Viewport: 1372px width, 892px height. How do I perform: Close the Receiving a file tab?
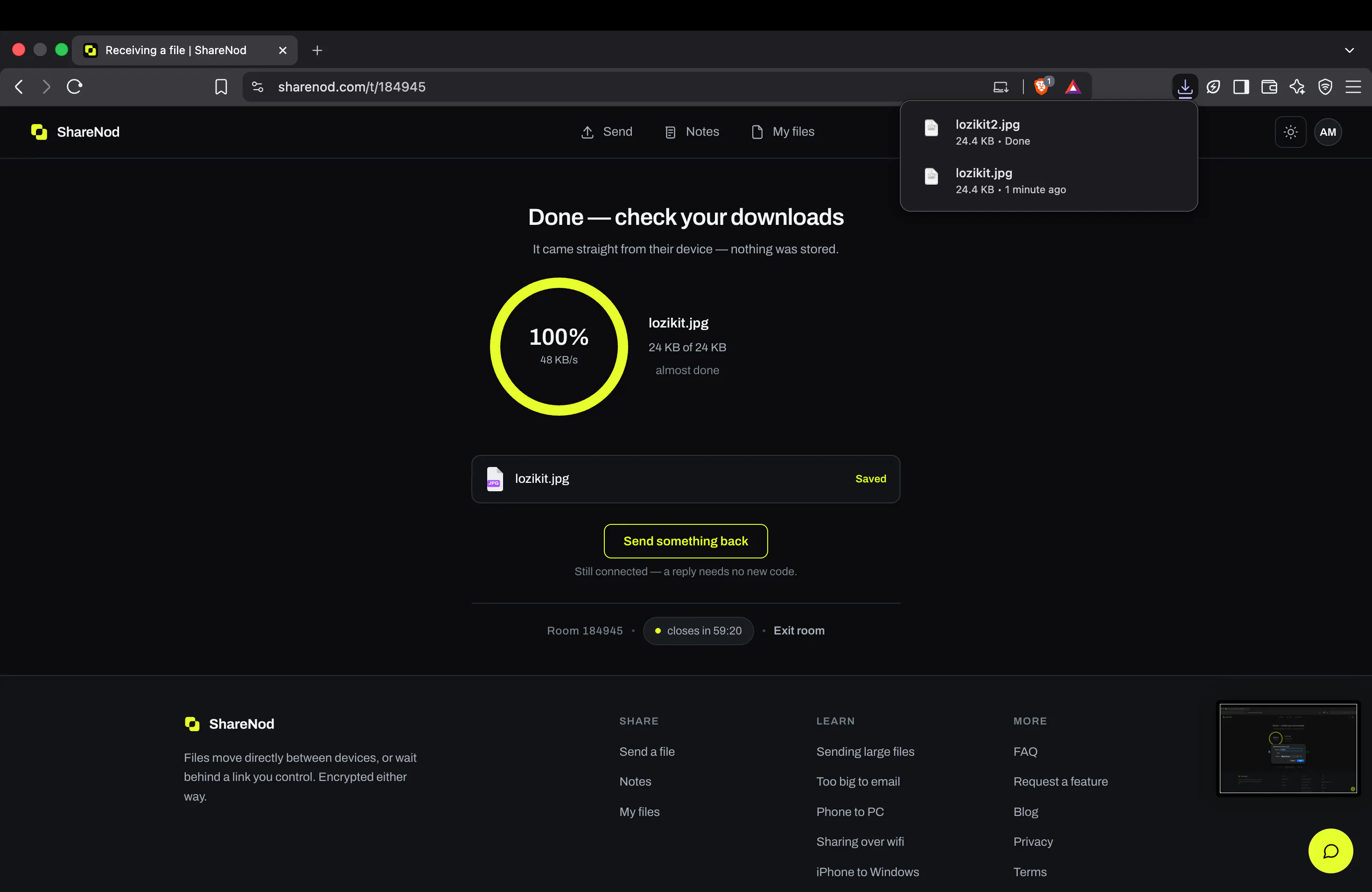(x=282, y=51)
